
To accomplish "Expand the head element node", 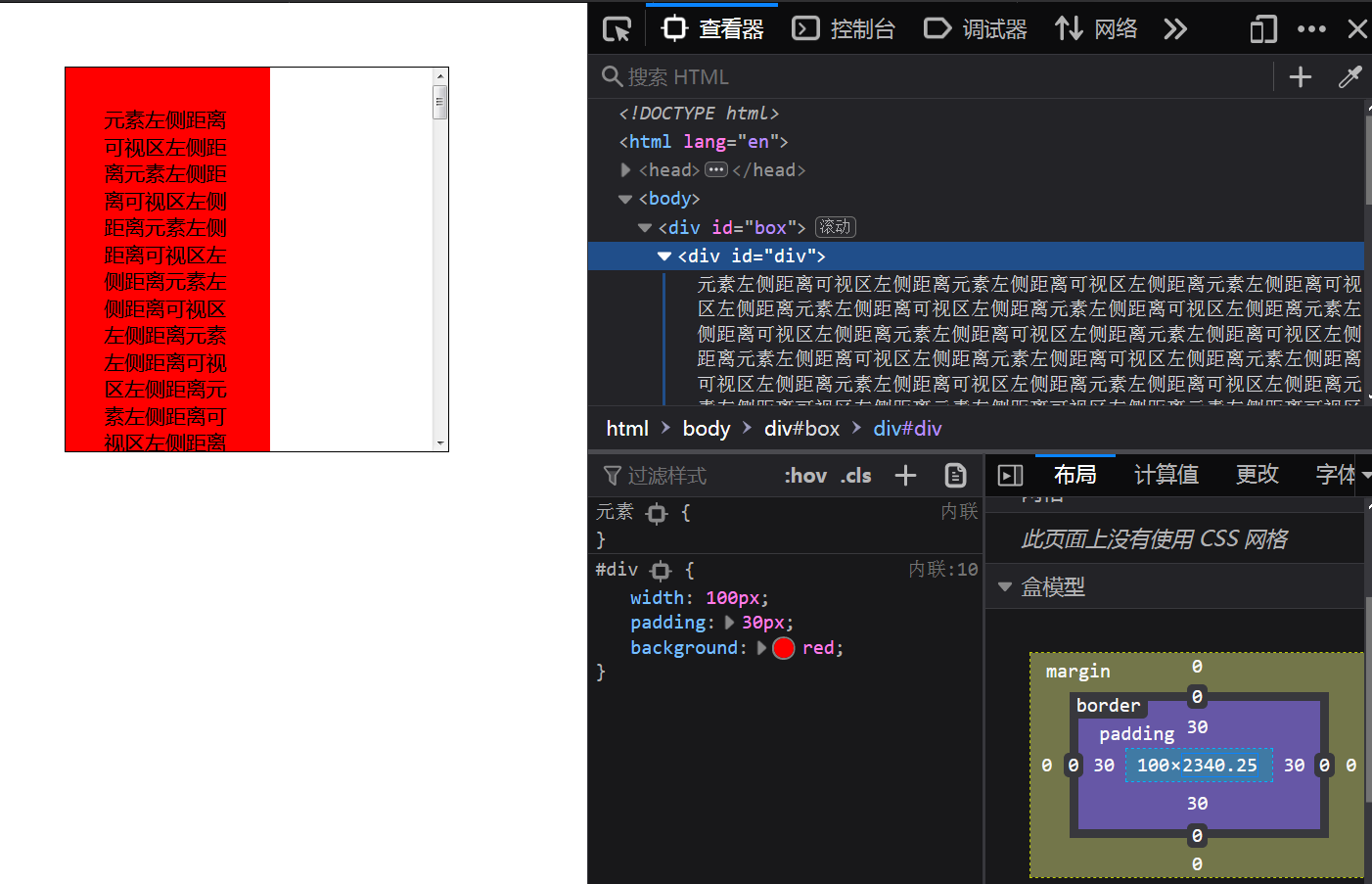I will pos(626,170).
